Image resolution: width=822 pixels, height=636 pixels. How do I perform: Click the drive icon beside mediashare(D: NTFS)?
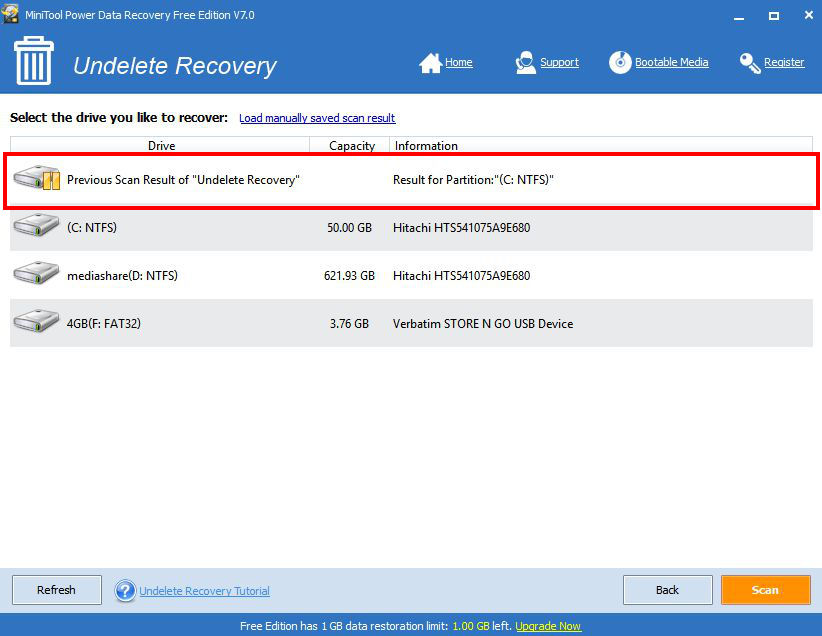pyautogui.click(x=36, y=273)
